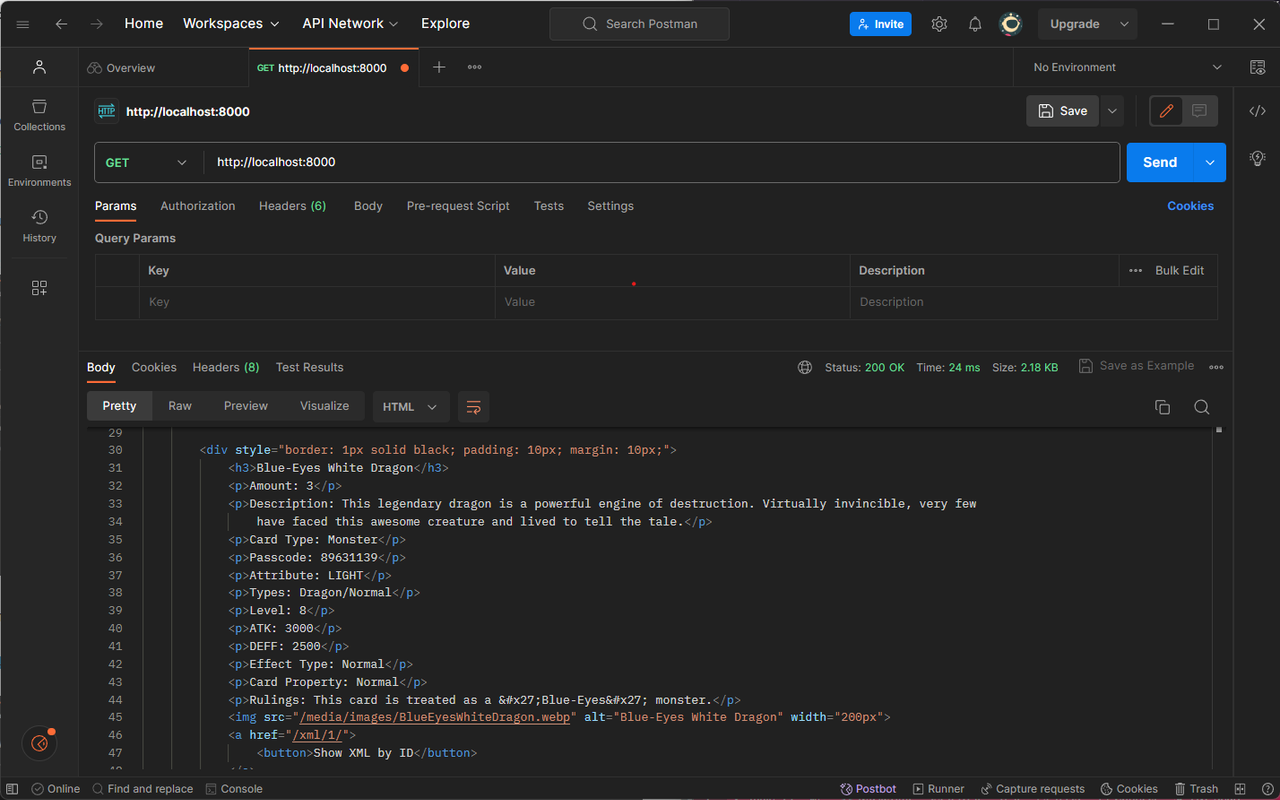Switch response view to Raw
Viewport: 1280px width, 800px height.
point(180,406)
